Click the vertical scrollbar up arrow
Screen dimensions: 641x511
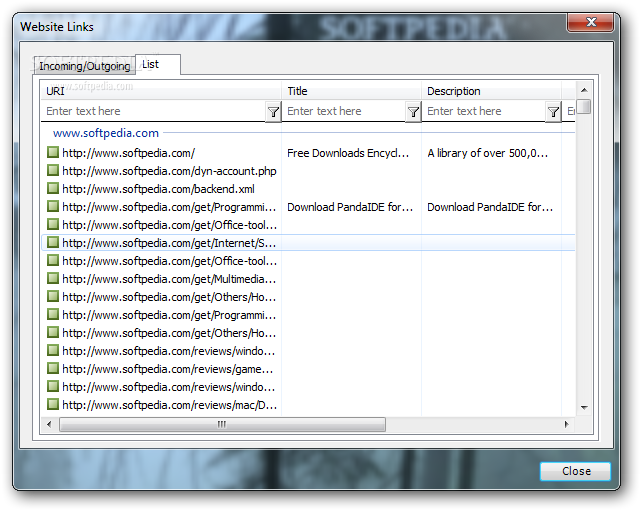coord(584,90)
